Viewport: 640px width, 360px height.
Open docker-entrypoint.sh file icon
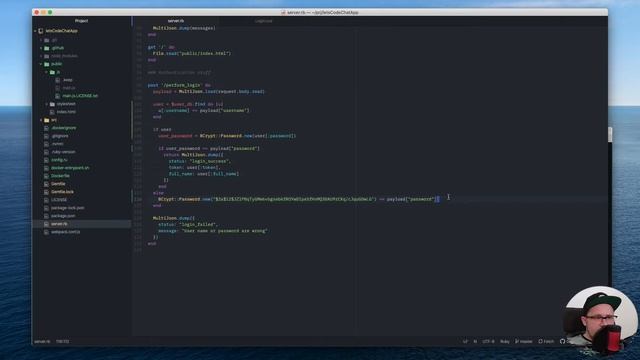(x=46, y=168)
